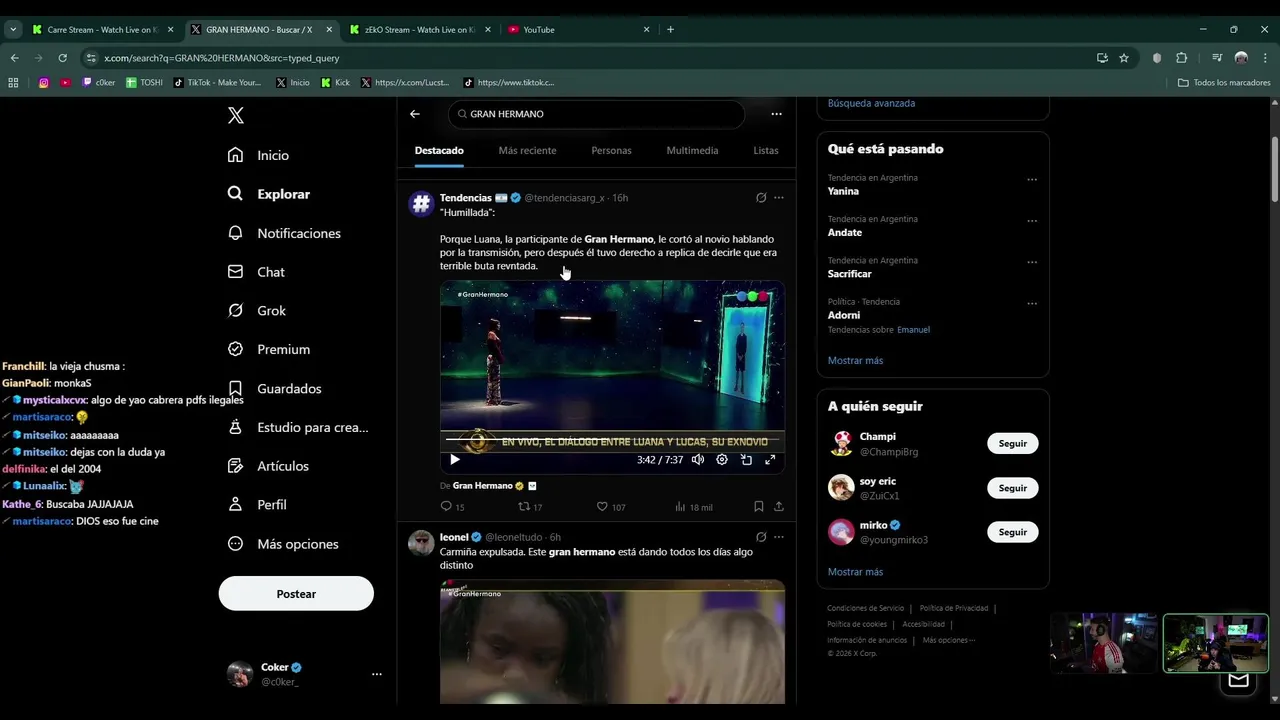Viewport: 1280px width, 720px height.
Task: Open Todos los marcadores folder
Action: [x=1225, y=83]
